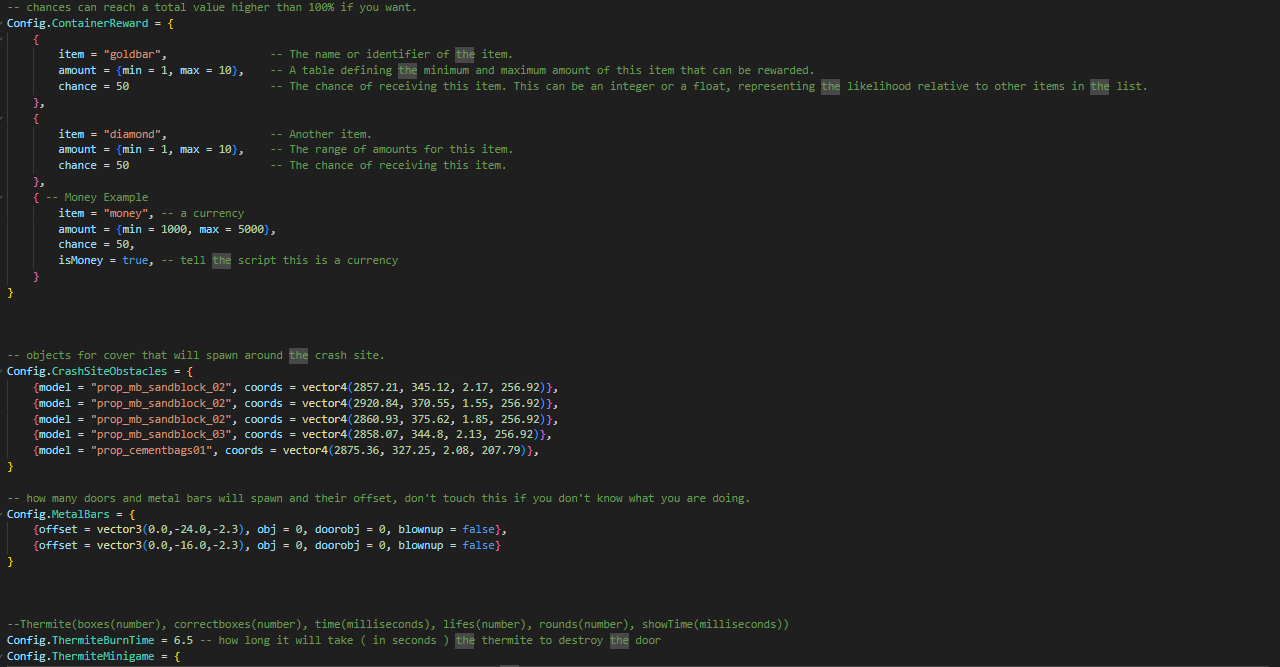Click the Config.MetalBars identifier

click(65, 514)
